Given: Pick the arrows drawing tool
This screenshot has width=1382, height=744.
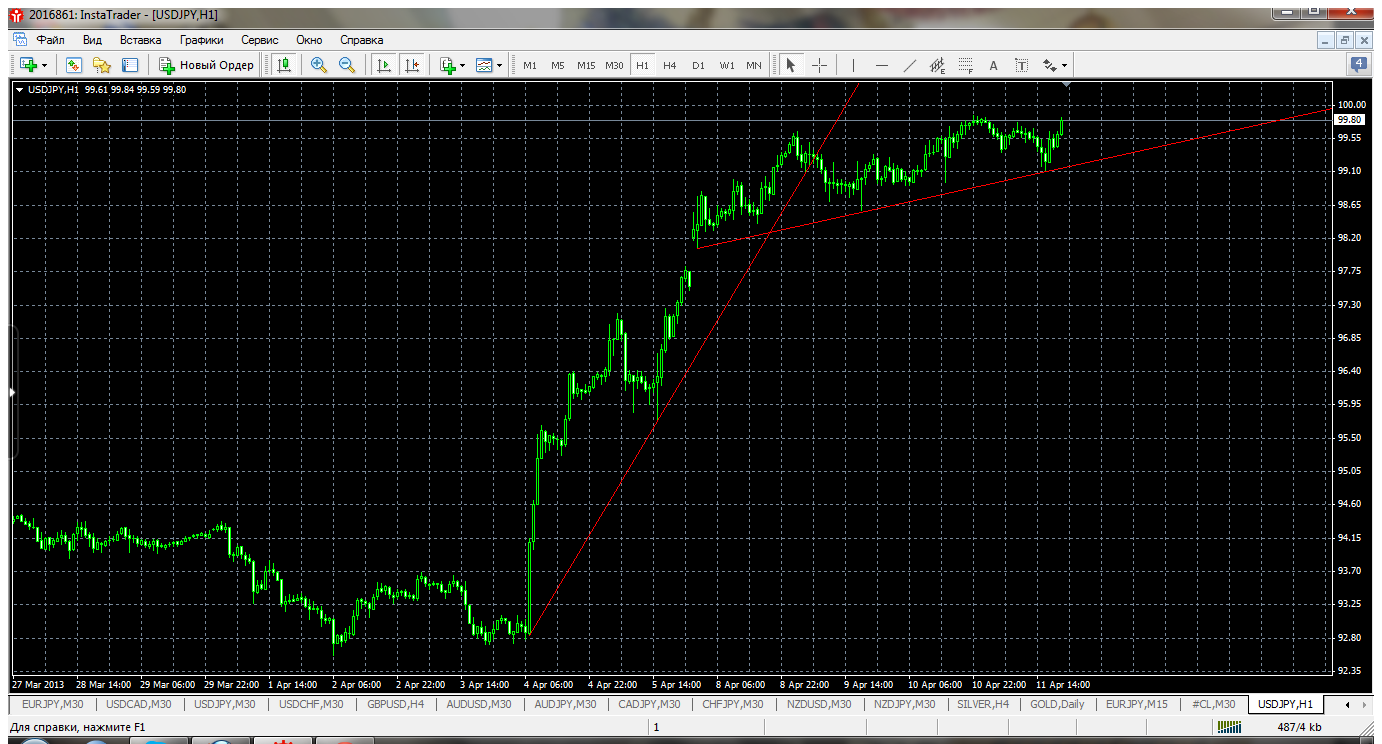Looking at the screenshot, I should coord(1049,65).
